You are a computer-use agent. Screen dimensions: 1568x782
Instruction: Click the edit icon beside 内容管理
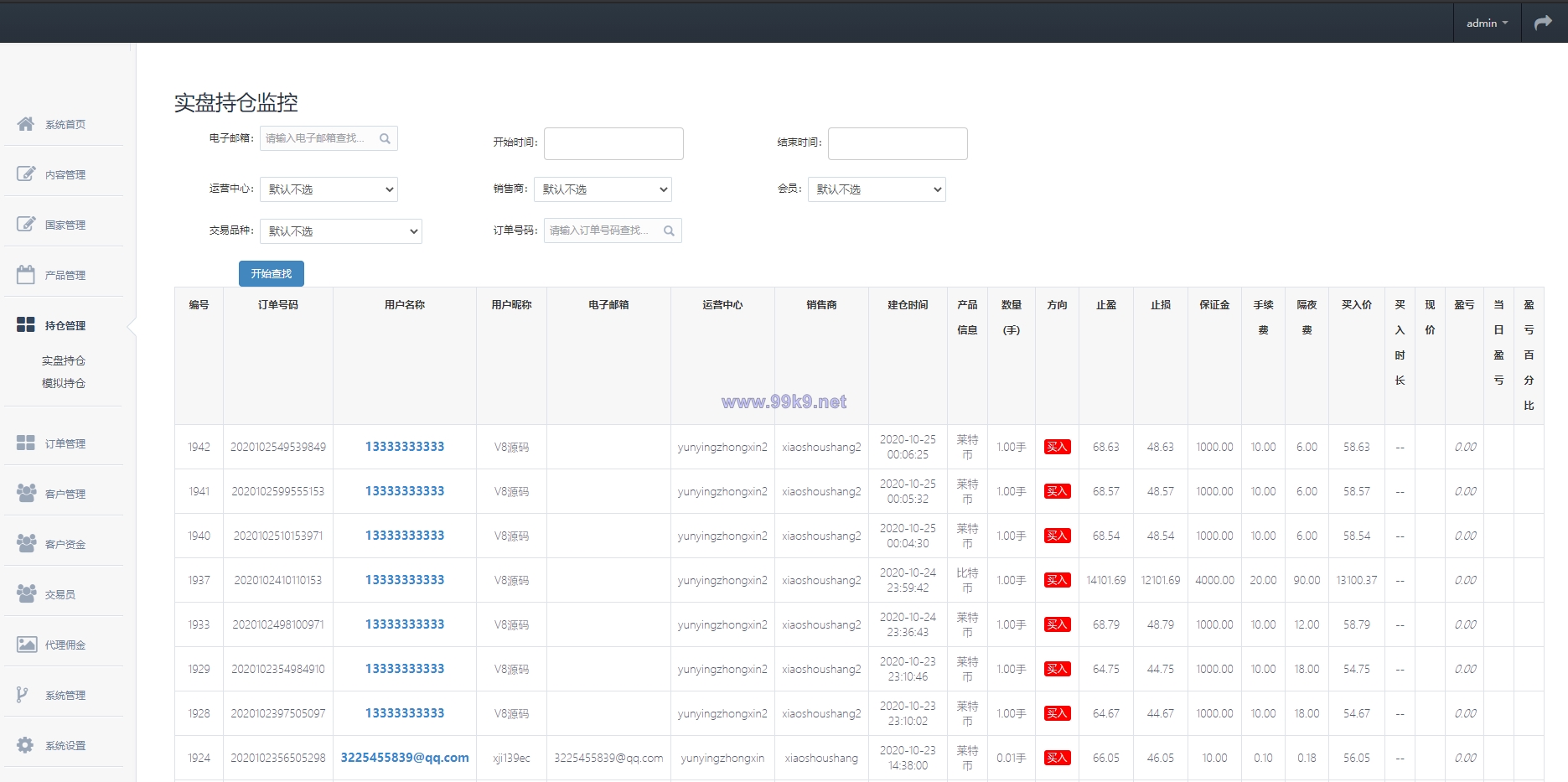click(26, 174)
